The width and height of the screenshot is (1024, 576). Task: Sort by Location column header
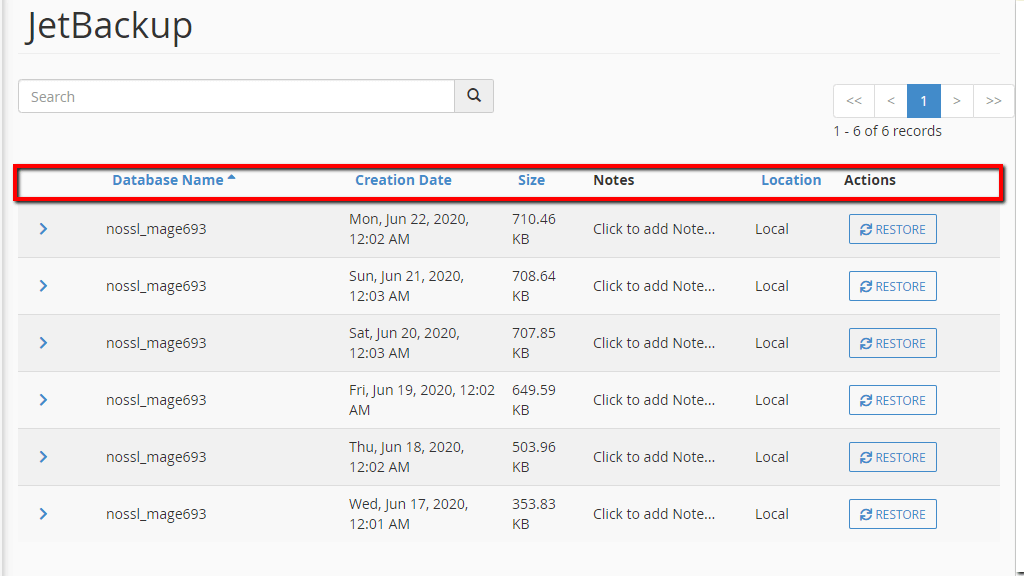pos(791,180)
